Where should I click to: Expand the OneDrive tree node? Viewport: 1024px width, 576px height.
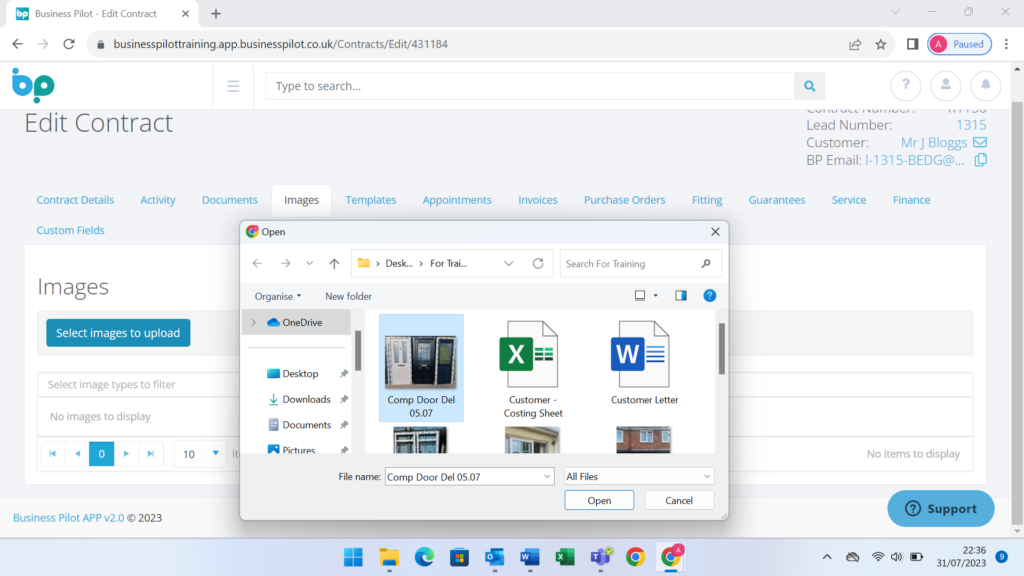click(x=254, y=322)
